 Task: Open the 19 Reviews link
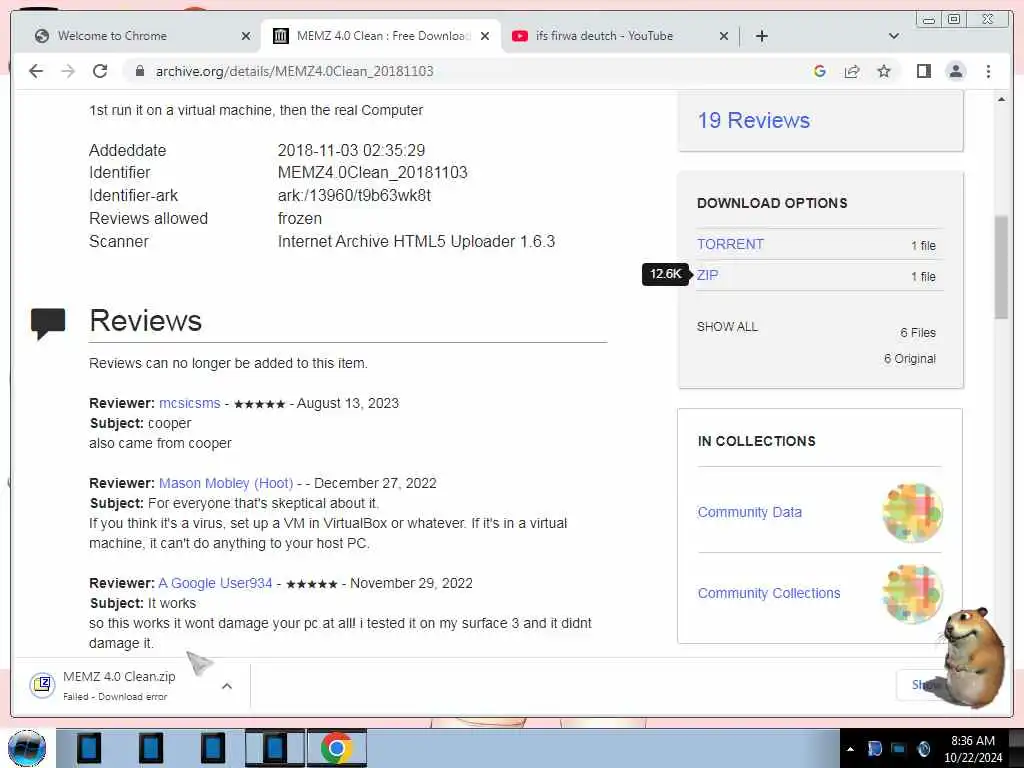[754, 120]
